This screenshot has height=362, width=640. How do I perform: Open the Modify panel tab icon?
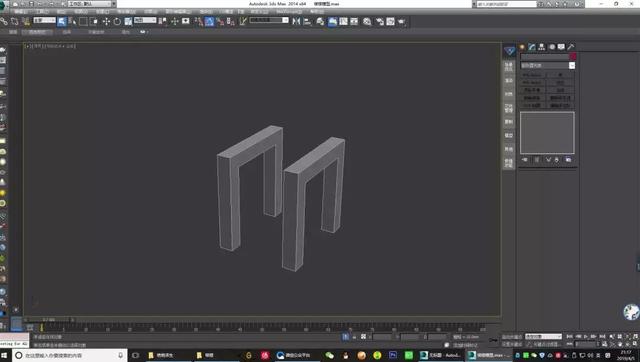pyautogui.click(x=532, y=47)
